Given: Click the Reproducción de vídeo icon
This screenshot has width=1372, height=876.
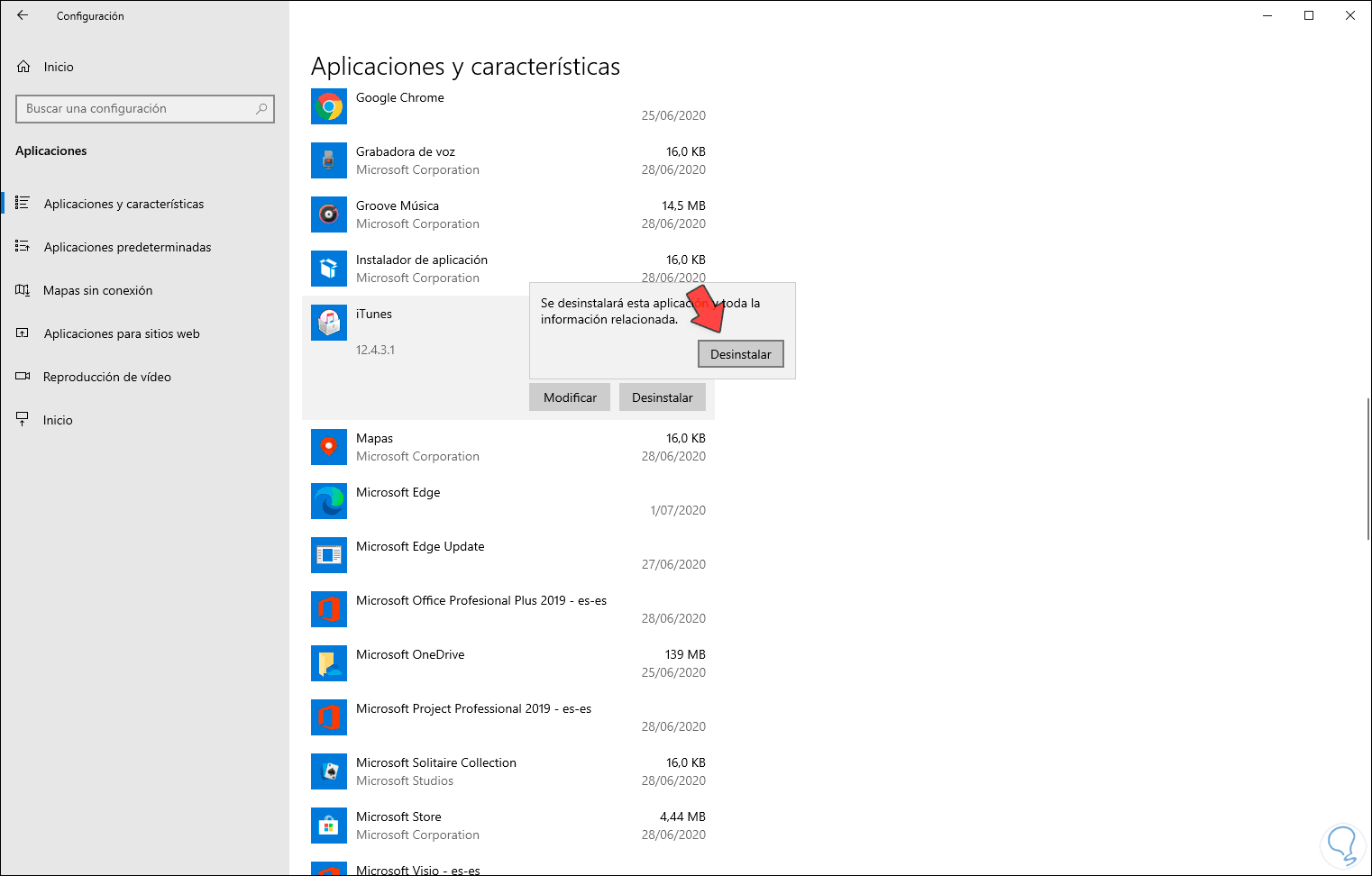Looking at the screenshot, I should 23,377.
